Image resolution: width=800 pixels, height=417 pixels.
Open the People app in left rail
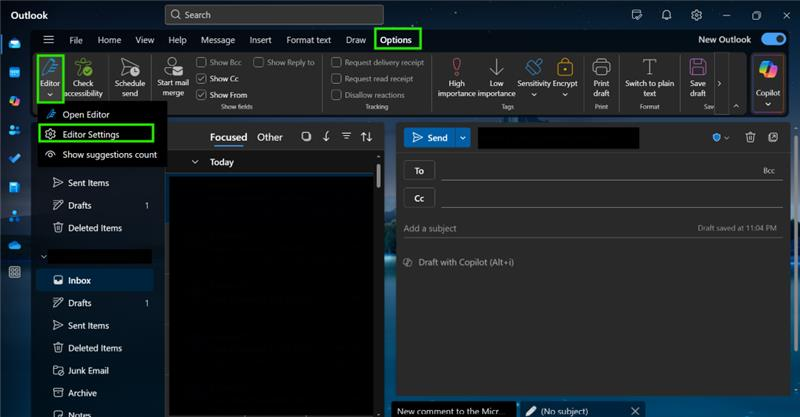(14, 130)
